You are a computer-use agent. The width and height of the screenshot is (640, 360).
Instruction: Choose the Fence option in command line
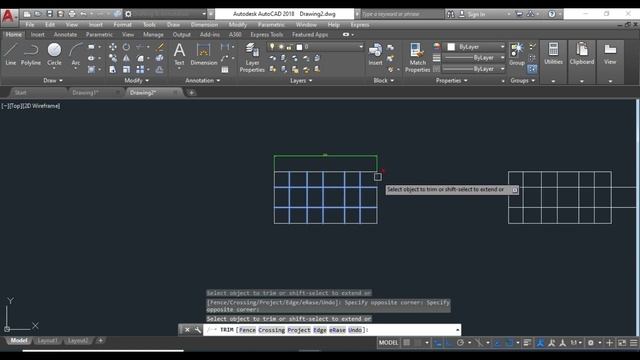(x=247, y=330)
